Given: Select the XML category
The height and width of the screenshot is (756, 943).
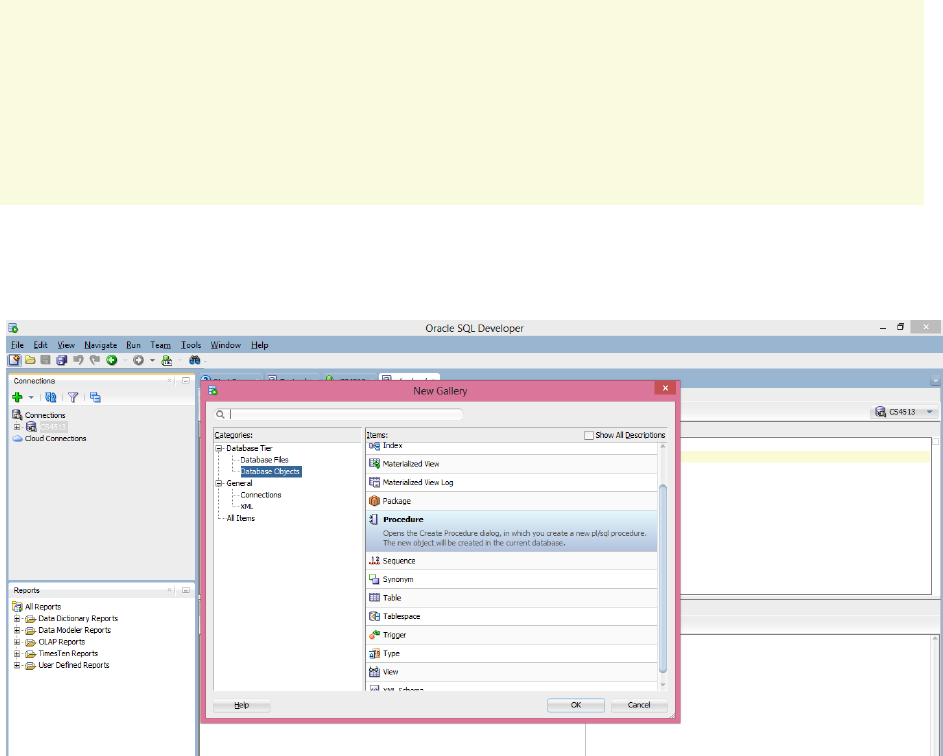Looking at the screenshot, I should [x=247, y=506].
